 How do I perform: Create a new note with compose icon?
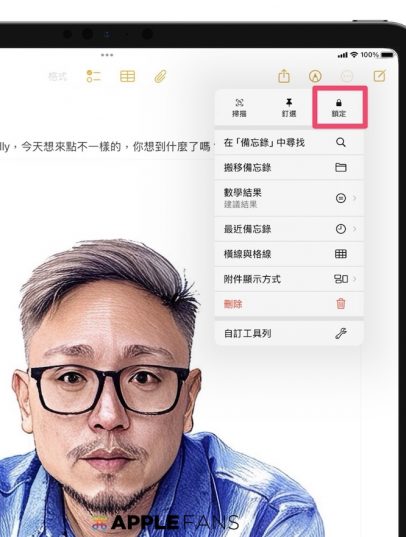tap(380, 76)
